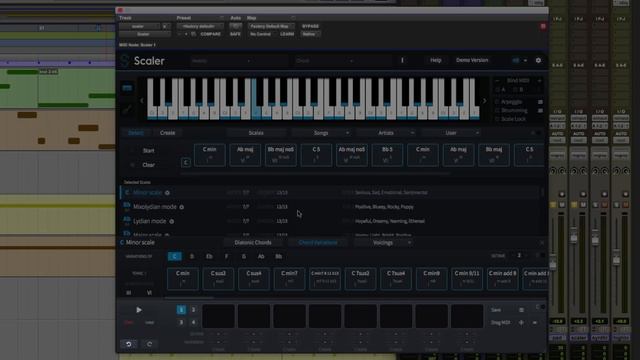The image size is (640, 360).
Task: Click the COMPARE button
Action: pos(211,34)
